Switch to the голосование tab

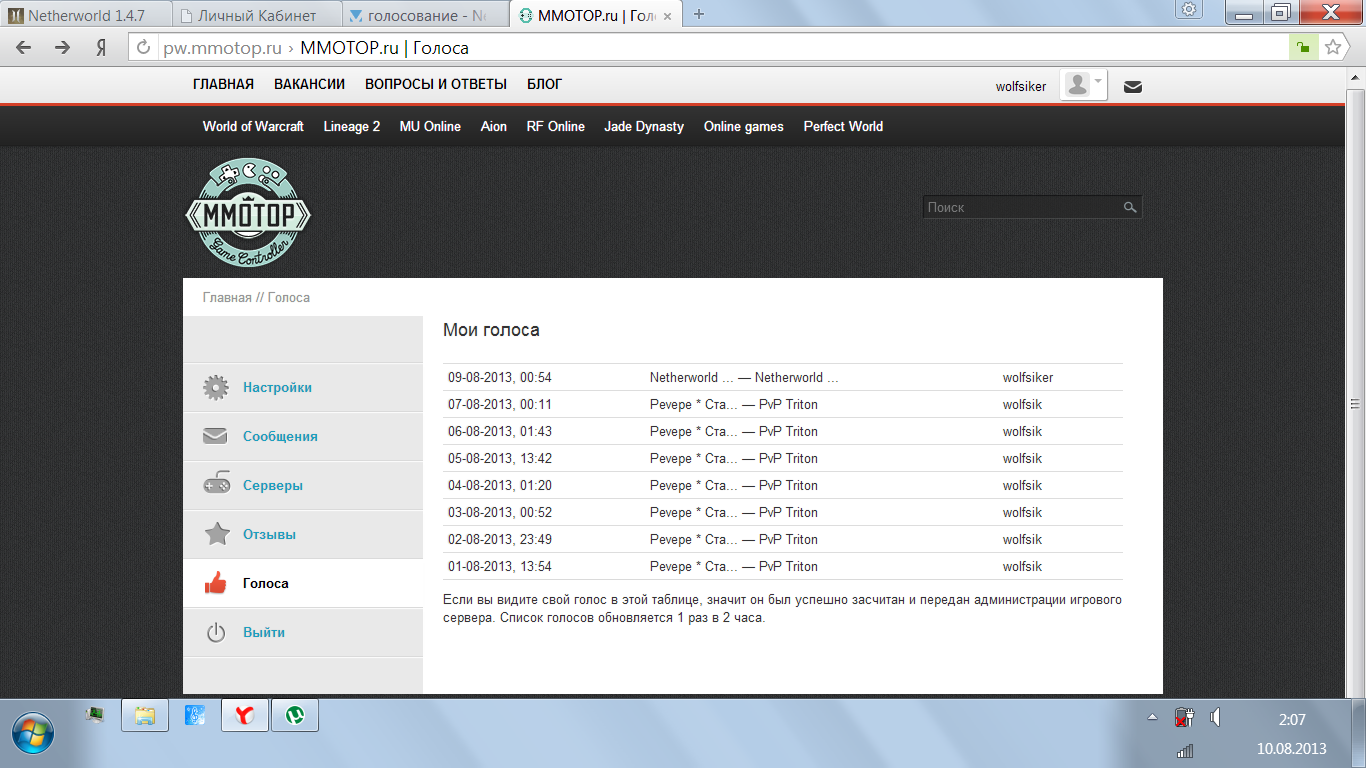426,15
